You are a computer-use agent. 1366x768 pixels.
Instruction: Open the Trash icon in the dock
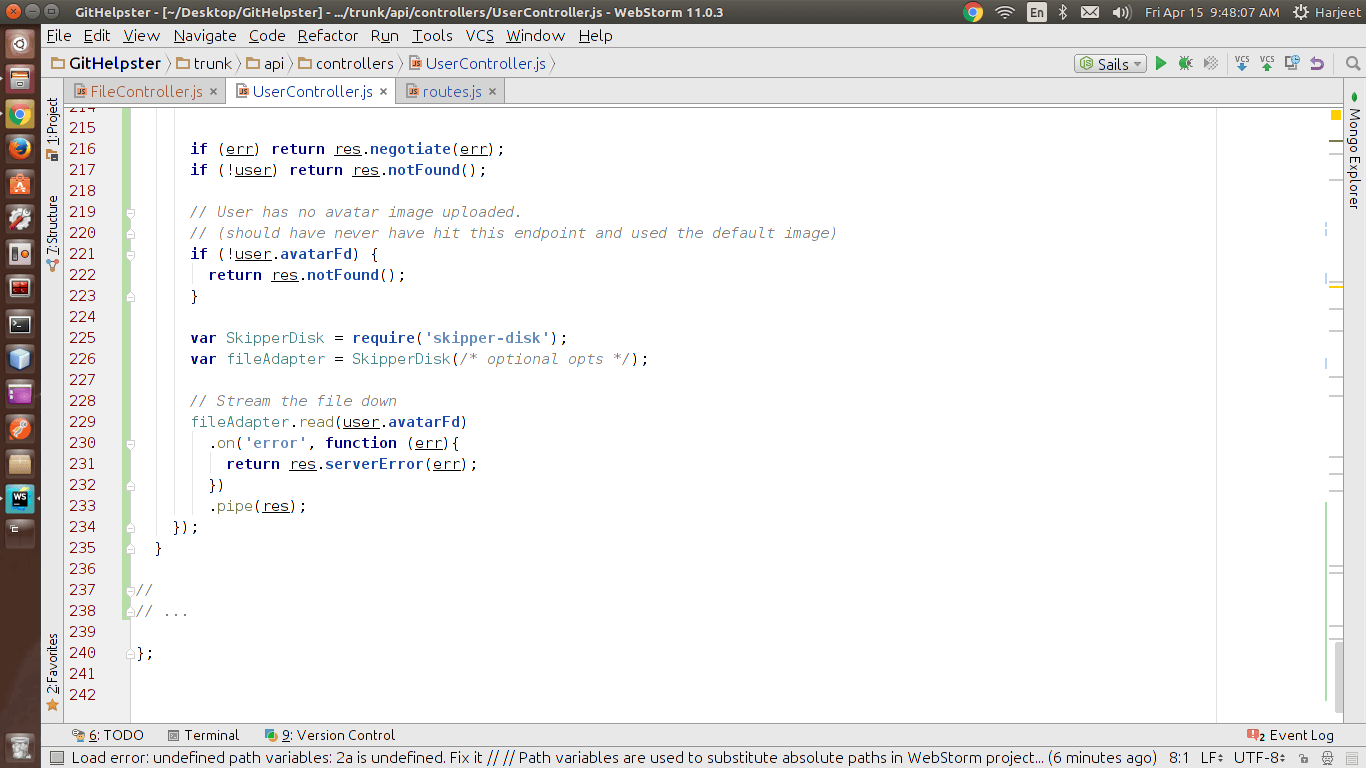[x=20, y=746]
